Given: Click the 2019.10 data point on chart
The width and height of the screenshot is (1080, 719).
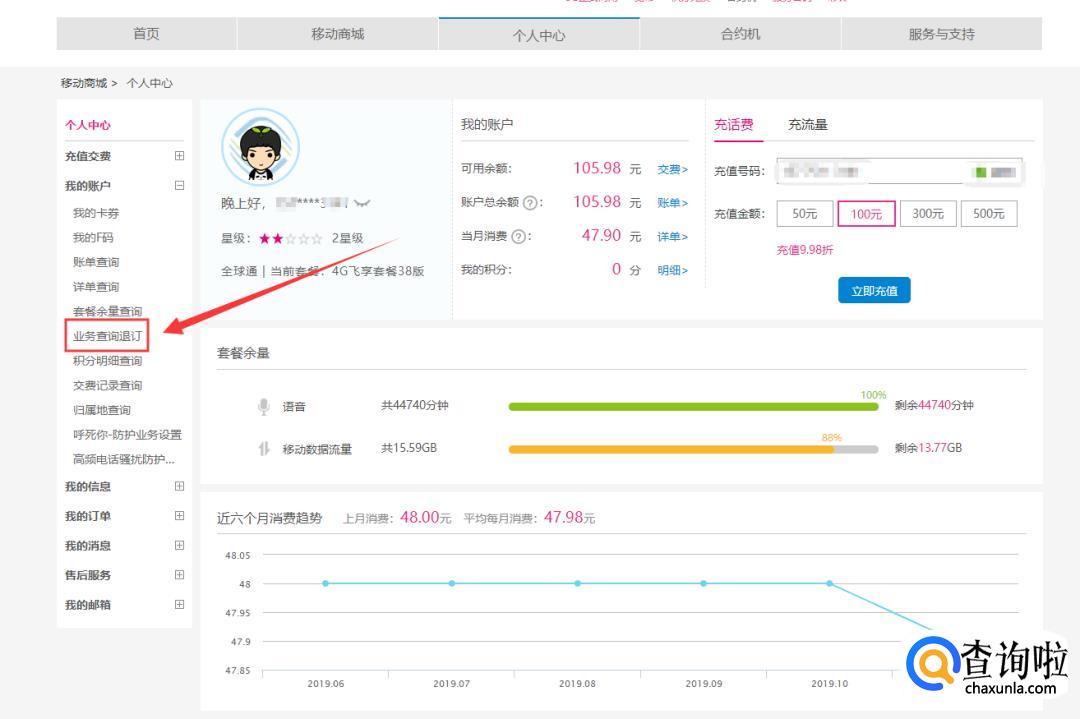Looking at the screenshot, I should pyautogui.click(x=829, y=583).
